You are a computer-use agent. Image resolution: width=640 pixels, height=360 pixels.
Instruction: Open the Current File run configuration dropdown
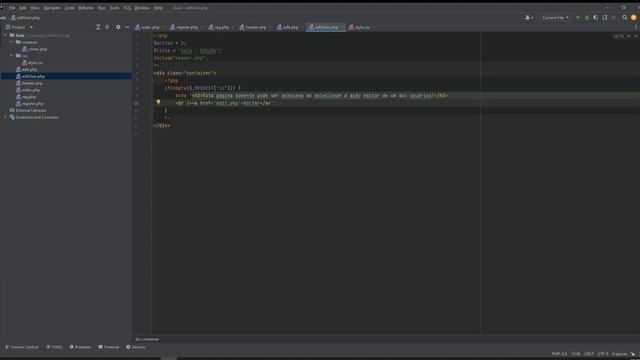(x=555, y=18)
